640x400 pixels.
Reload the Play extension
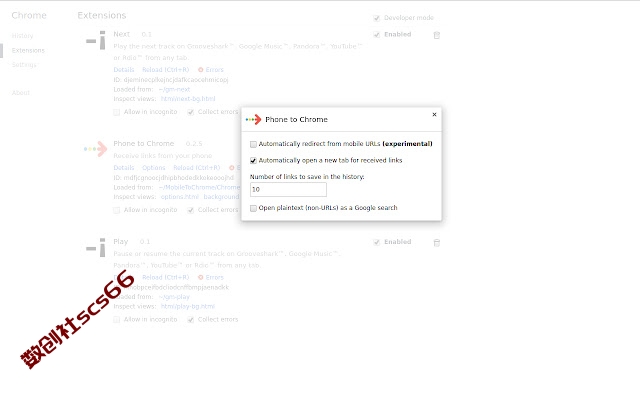tap(166, 278)
